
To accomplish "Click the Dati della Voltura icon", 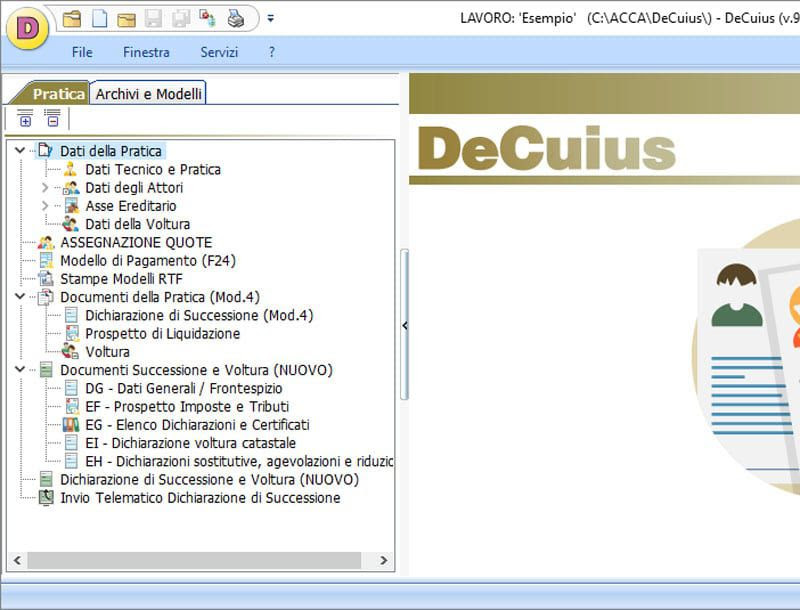I will 70,224.
